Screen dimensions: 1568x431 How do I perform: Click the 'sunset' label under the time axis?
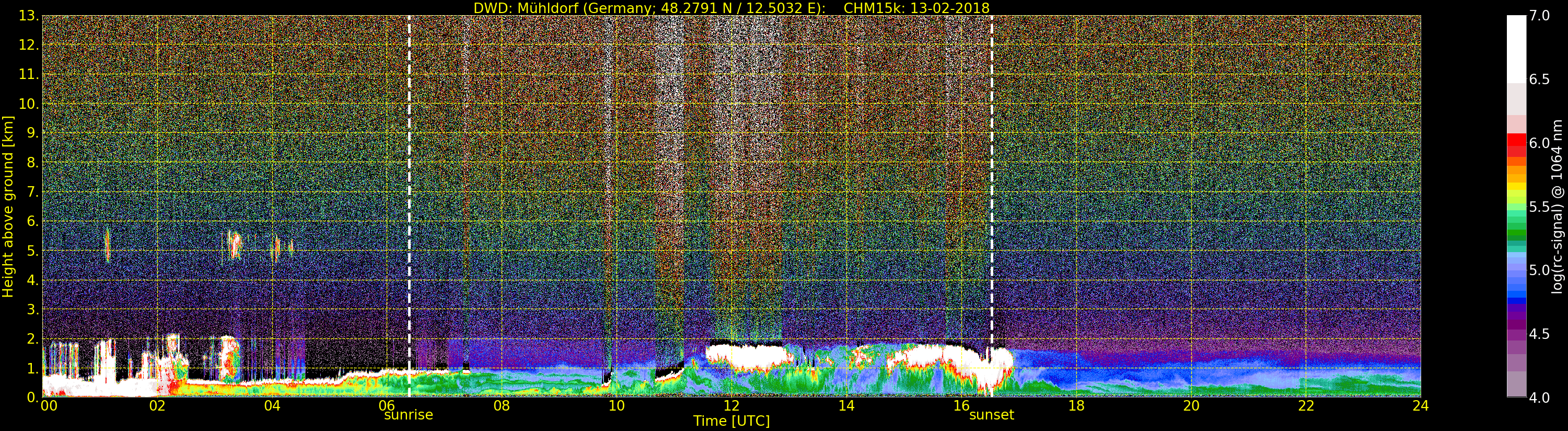(992, 415)
